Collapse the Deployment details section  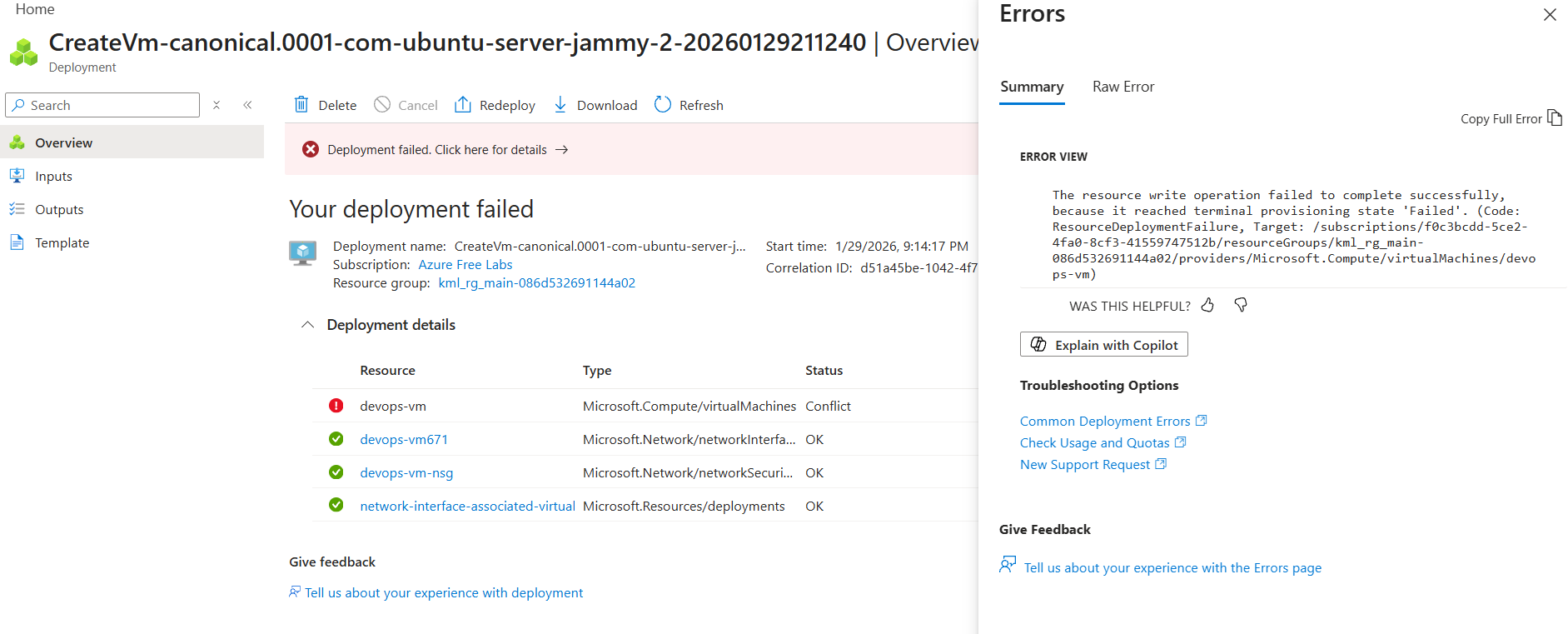pyautogui.click(x=307, y=325)
